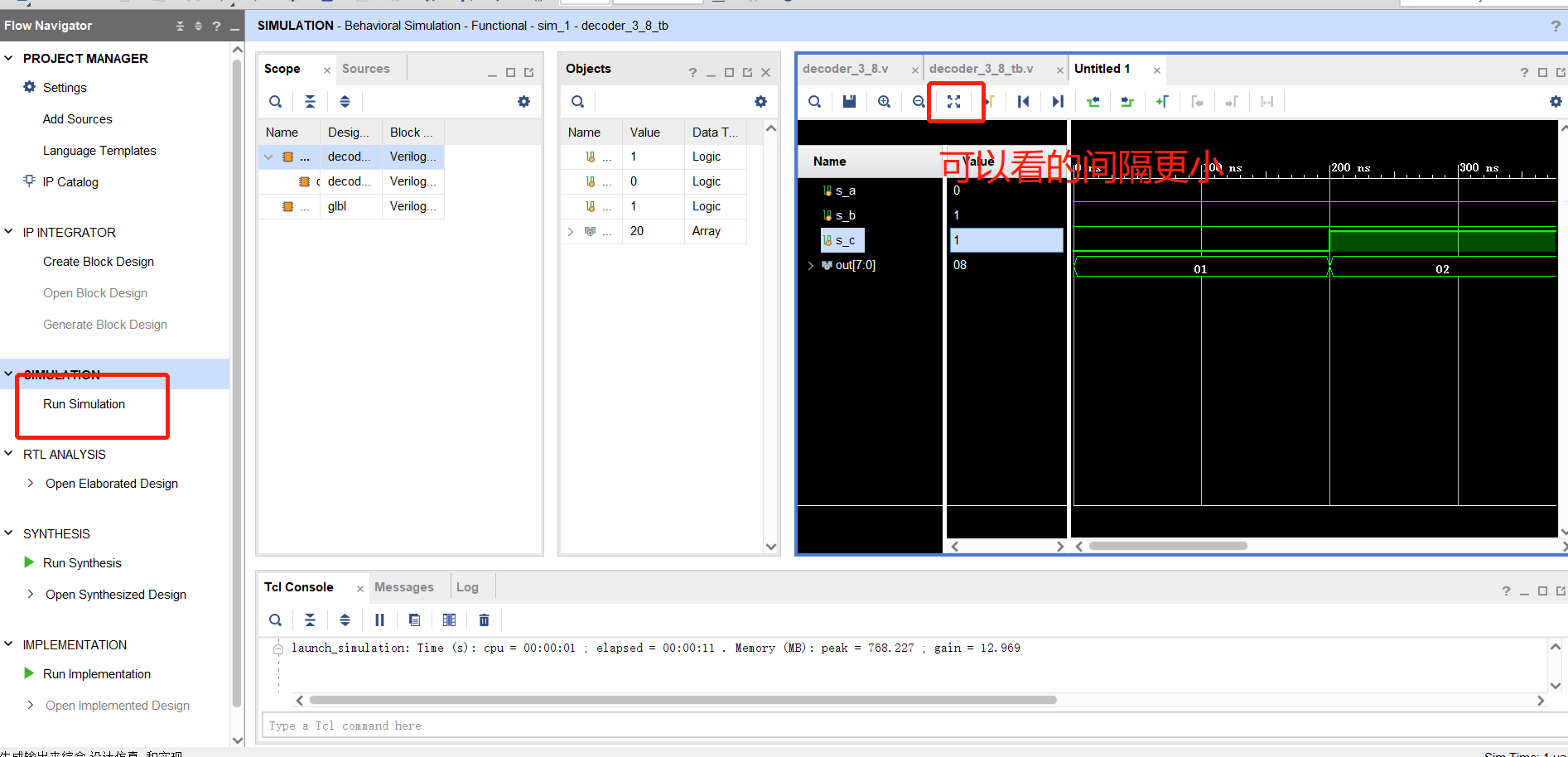Screen dimensions: 1568x757
Task: Collapse the SYNTHESIS section
Action: point(9,533)
